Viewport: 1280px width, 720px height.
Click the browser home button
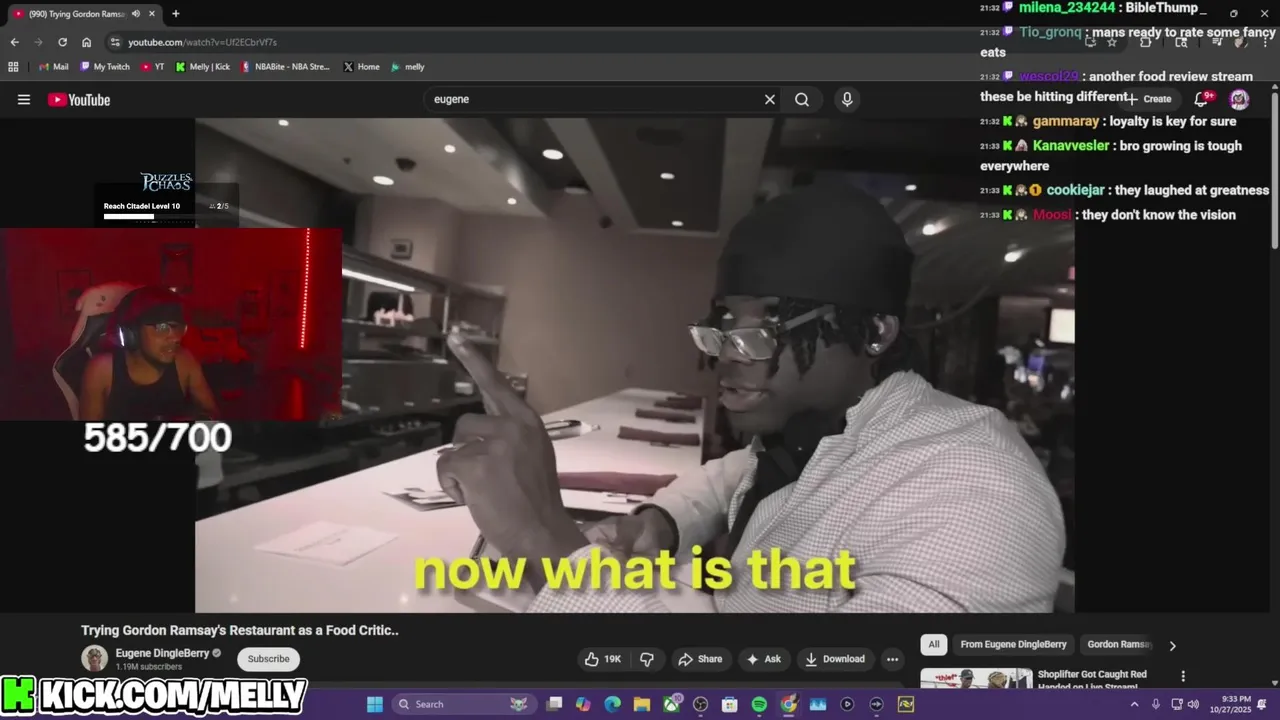(x=86, y=42)
